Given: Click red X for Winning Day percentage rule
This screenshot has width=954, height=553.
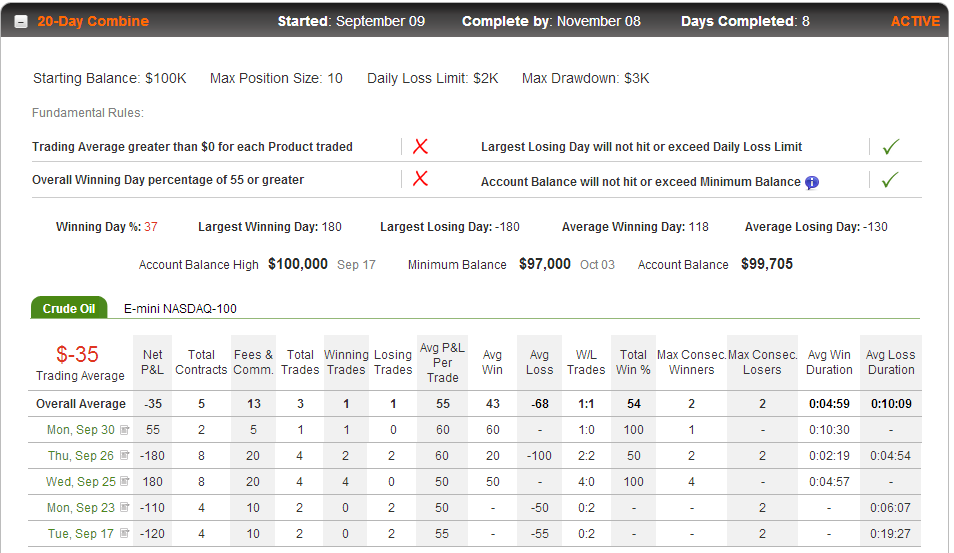Looking at the screenshot, I should [x=420, y=178].
